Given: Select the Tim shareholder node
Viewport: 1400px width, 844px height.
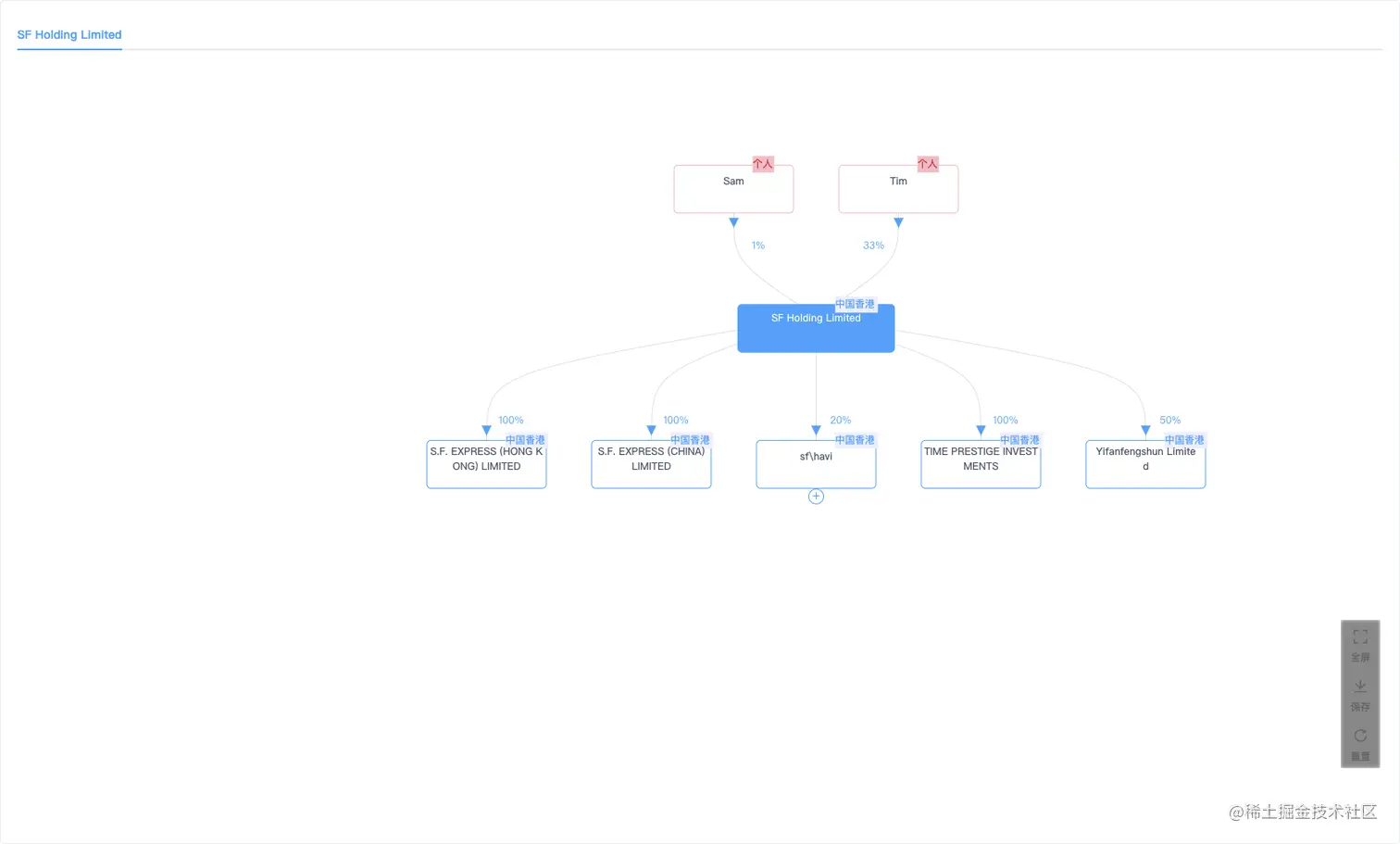Looking at the screenshot, I should (898, 189).
